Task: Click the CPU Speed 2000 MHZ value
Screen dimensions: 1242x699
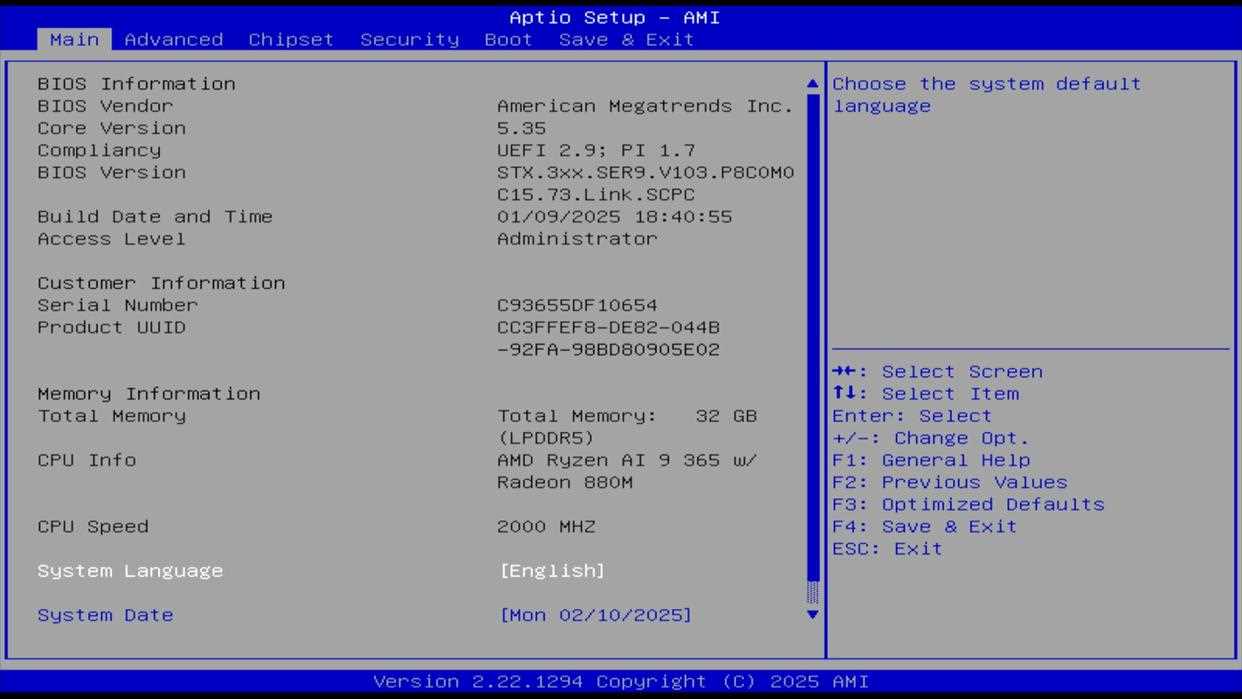Action: point(546,527)
